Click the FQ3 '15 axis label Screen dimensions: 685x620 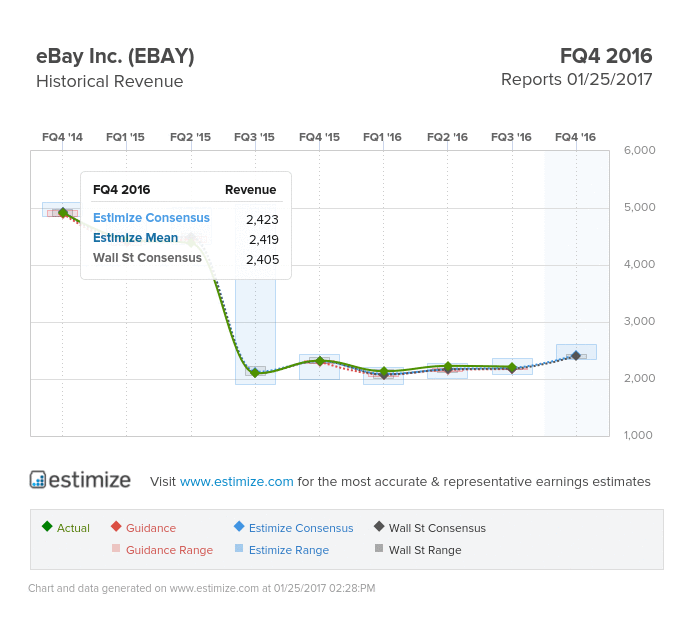click(254, 137)
